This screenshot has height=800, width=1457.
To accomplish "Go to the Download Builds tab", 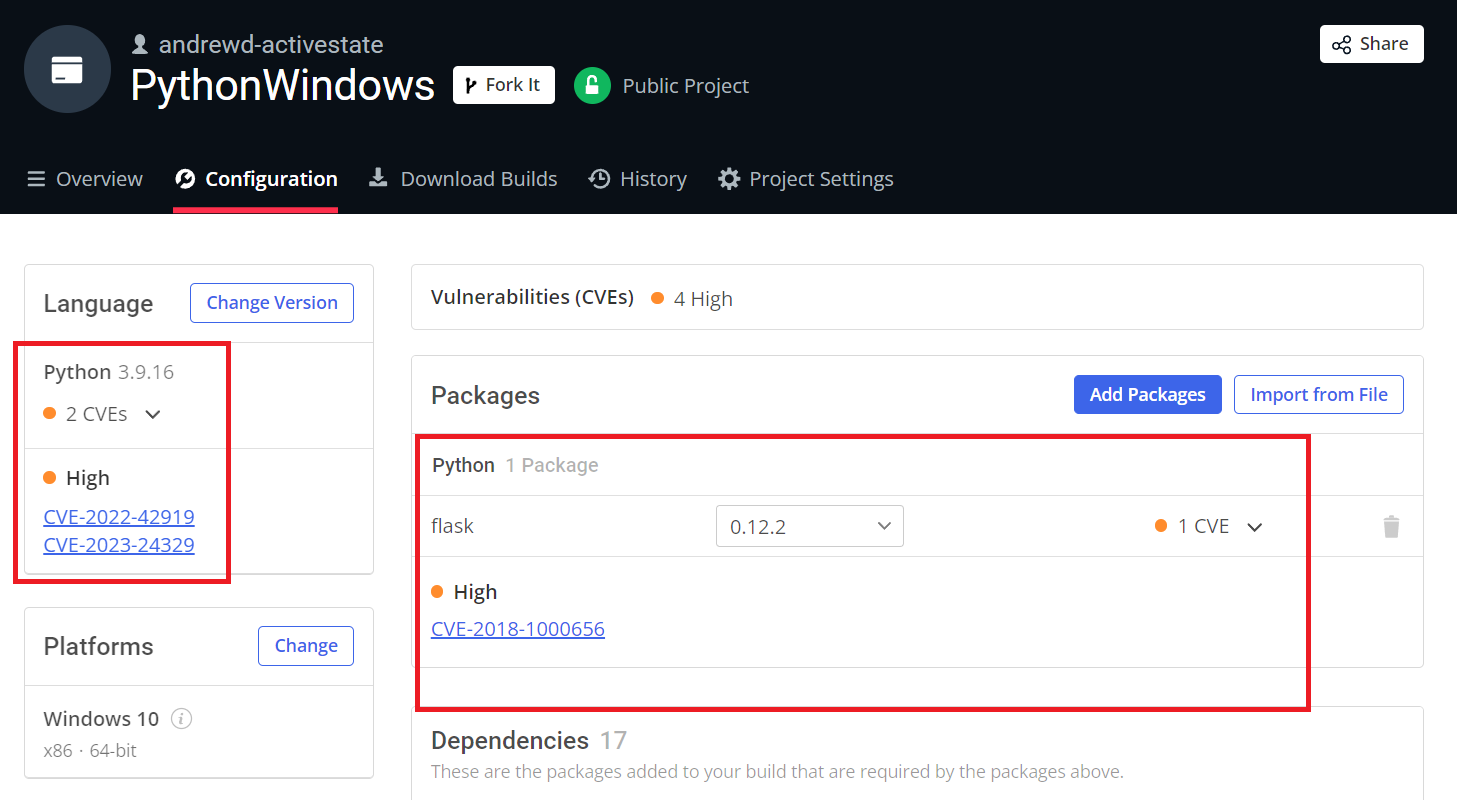I will 463,179.
